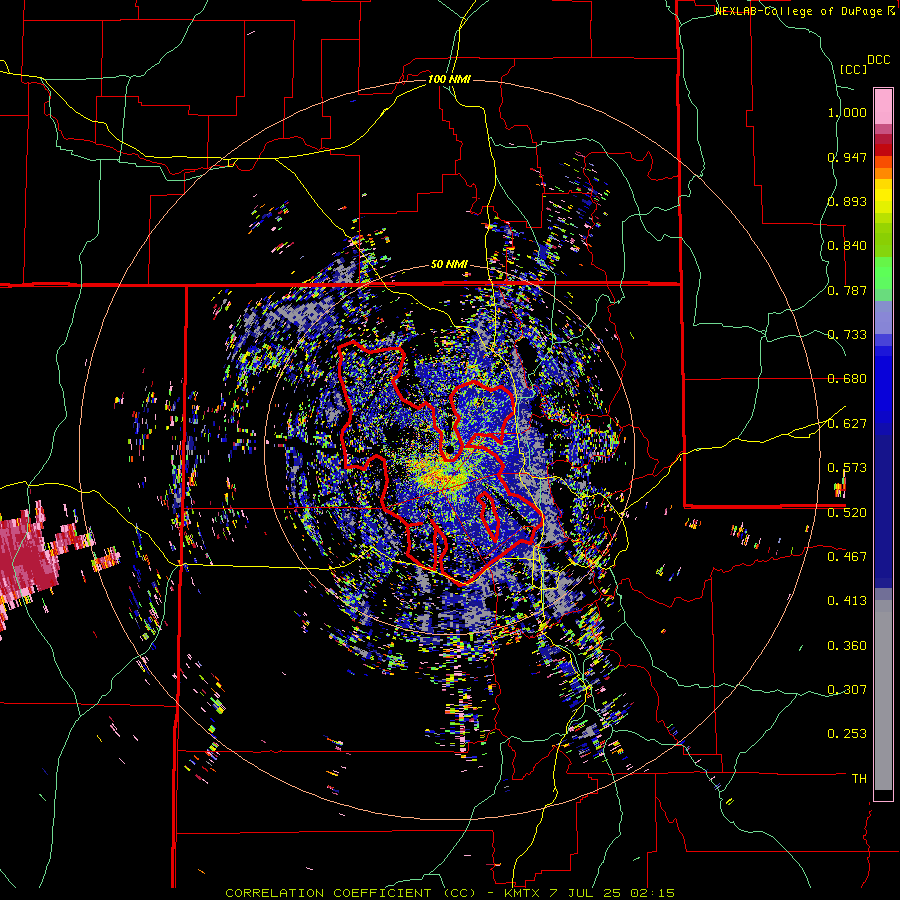Pick the red segment of the colorbar
The height and width of the screenshot is (900, 900).
[x=883, y=150]
